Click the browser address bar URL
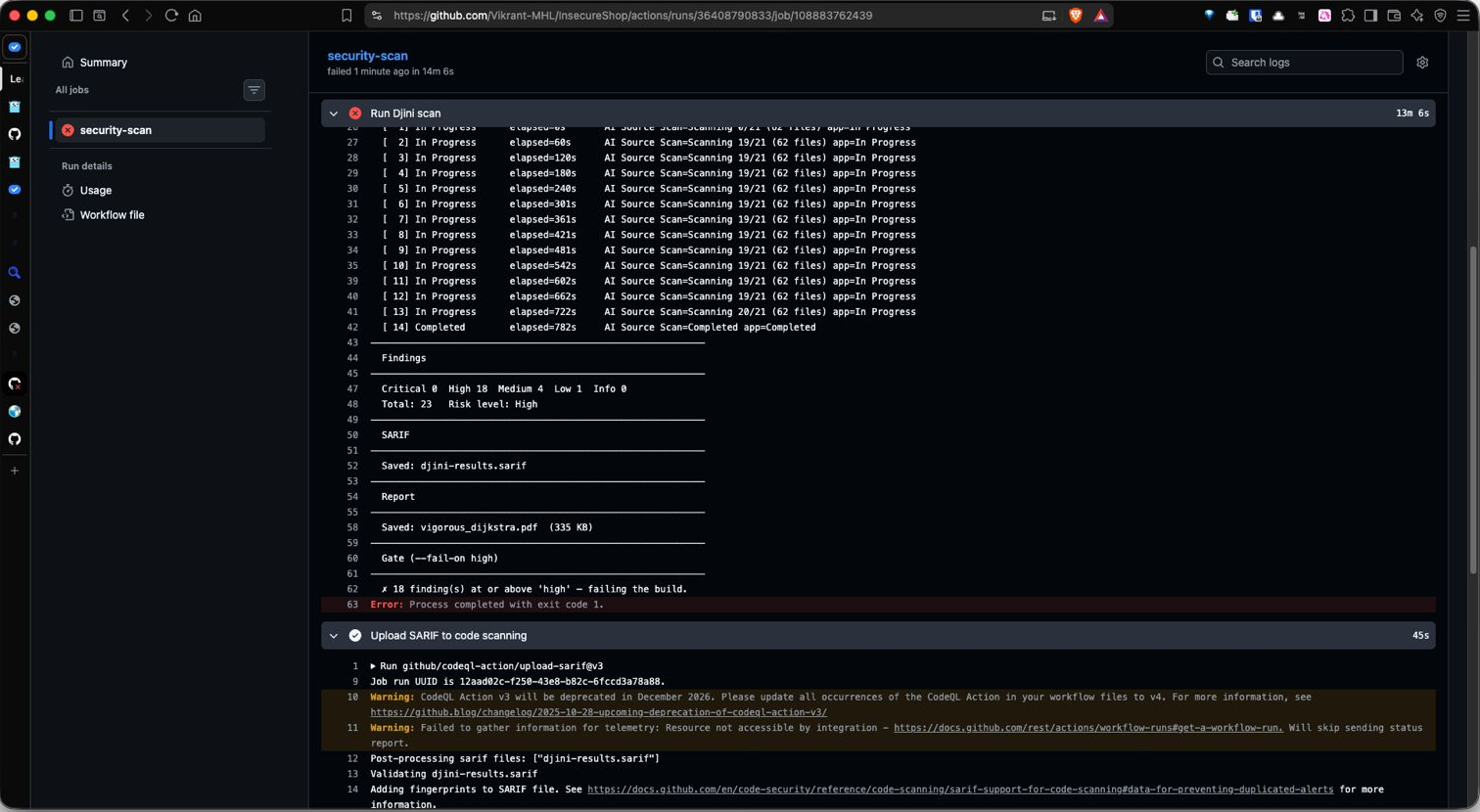The height and width of the screenshot is (812, 1480). click(632, 16)
